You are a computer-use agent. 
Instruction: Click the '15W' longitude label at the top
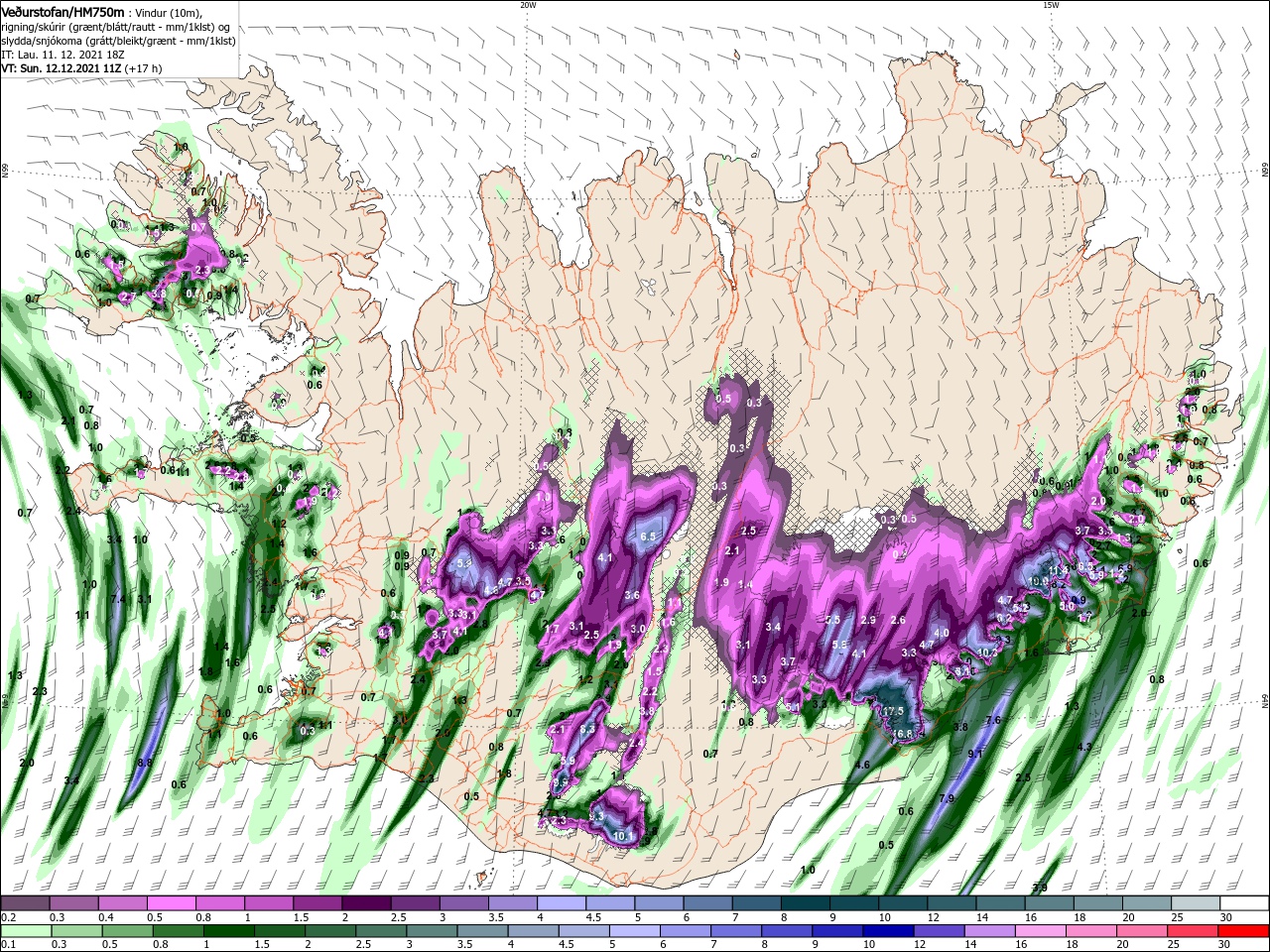tap(1051, 5)
